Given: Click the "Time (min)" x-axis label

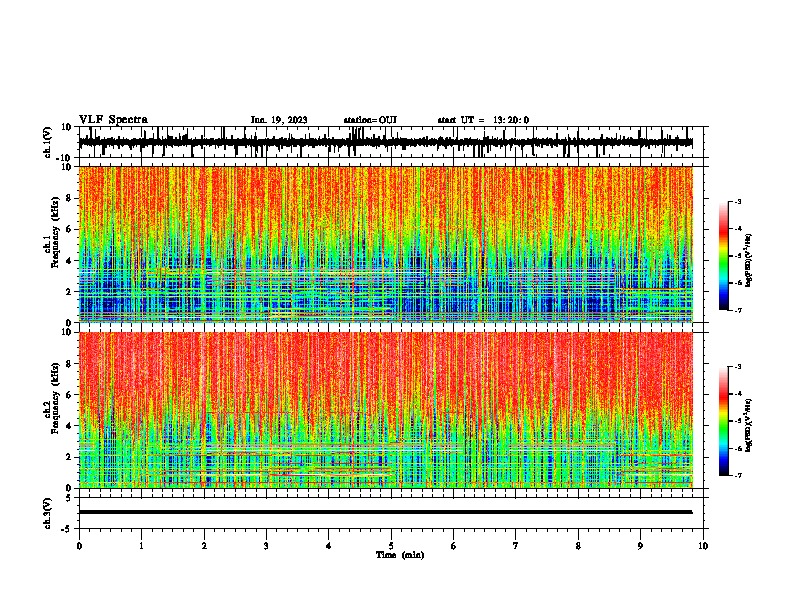Looking at the screenshot, I should click(400, 555).
